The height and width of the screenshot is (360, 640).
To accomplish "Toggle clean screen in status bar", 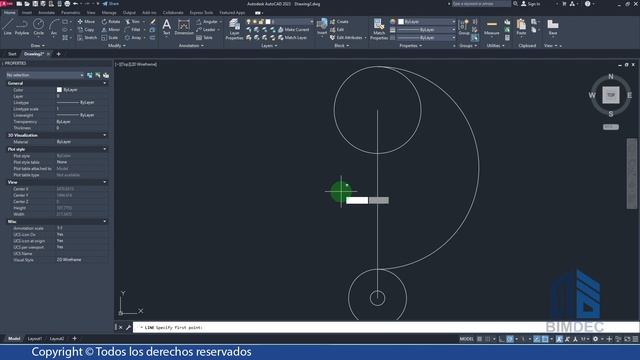I will pos(627,339).
